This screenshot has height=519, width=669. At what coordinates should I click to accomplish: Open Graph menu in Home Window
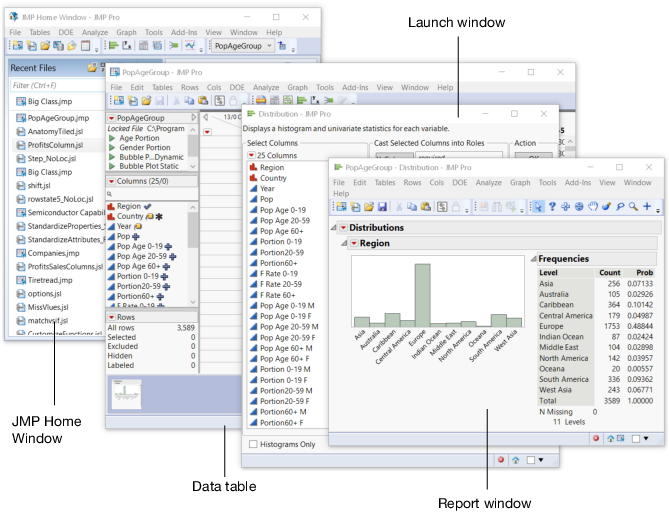tap(126, 32)
